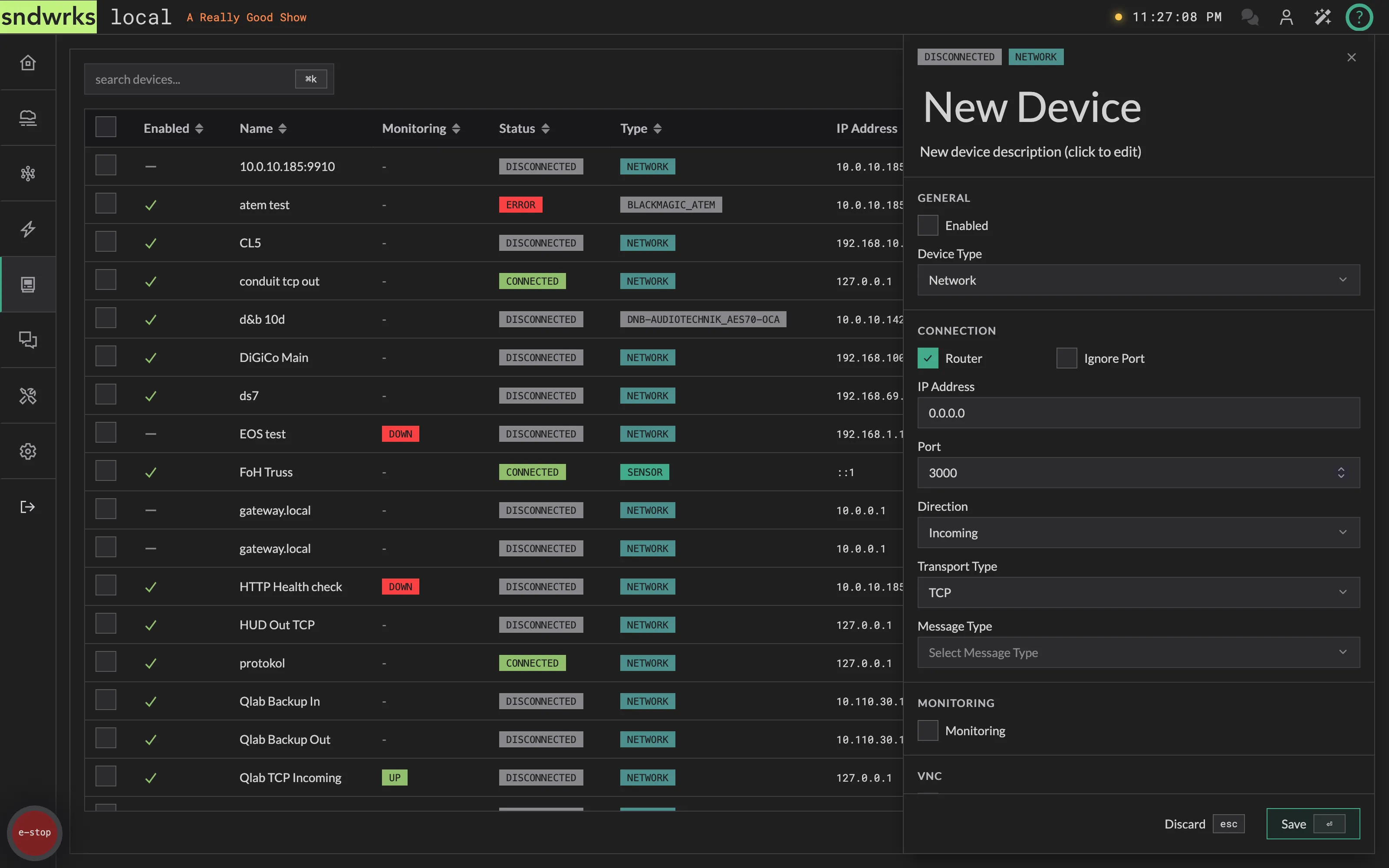The image size is (1389, 868).
Task: Enable the Monitoring checkbox
Action: point(928,730)
